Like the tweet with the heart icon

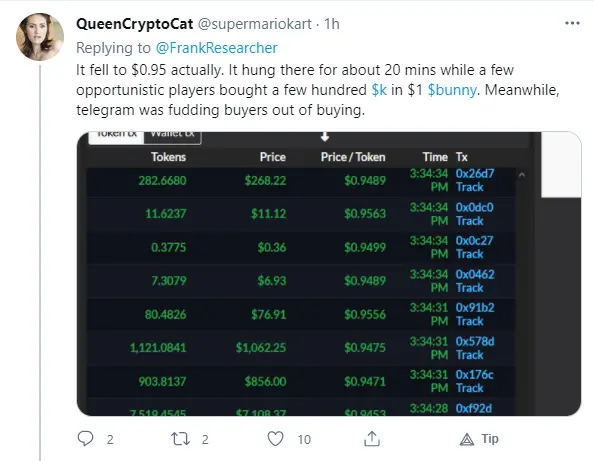click(x=275, y=439)
